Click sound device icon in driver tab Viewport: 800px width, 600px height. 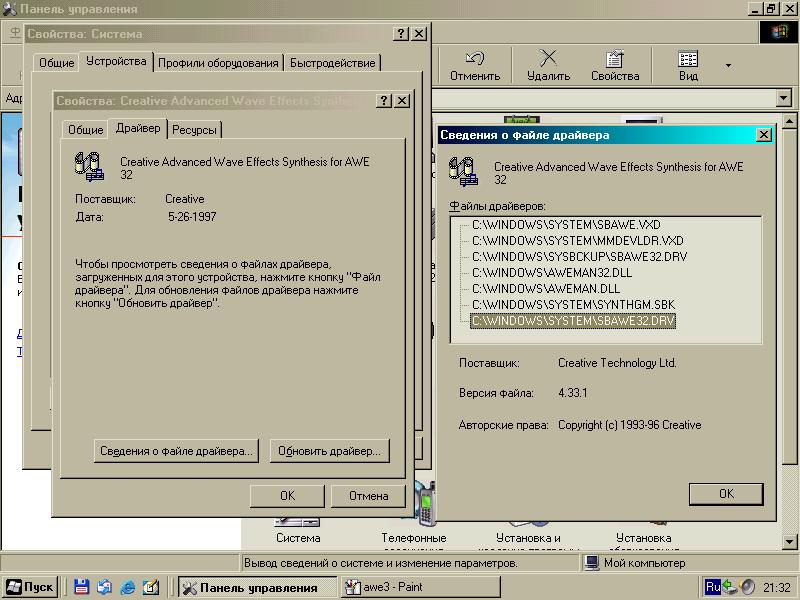pos(90,166)
